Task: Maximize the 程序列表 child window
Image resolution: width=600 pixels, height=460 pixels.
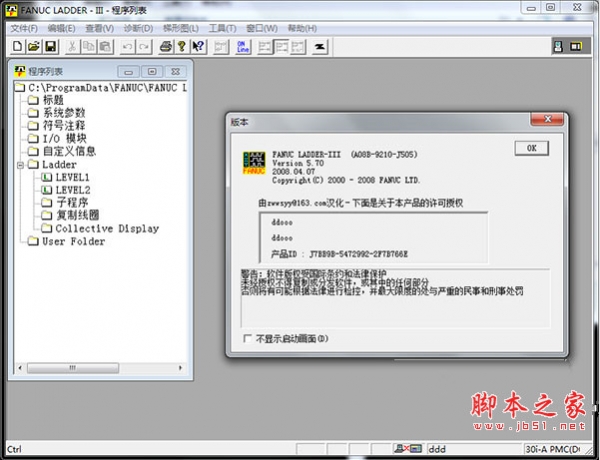Action: coord(152,72)
